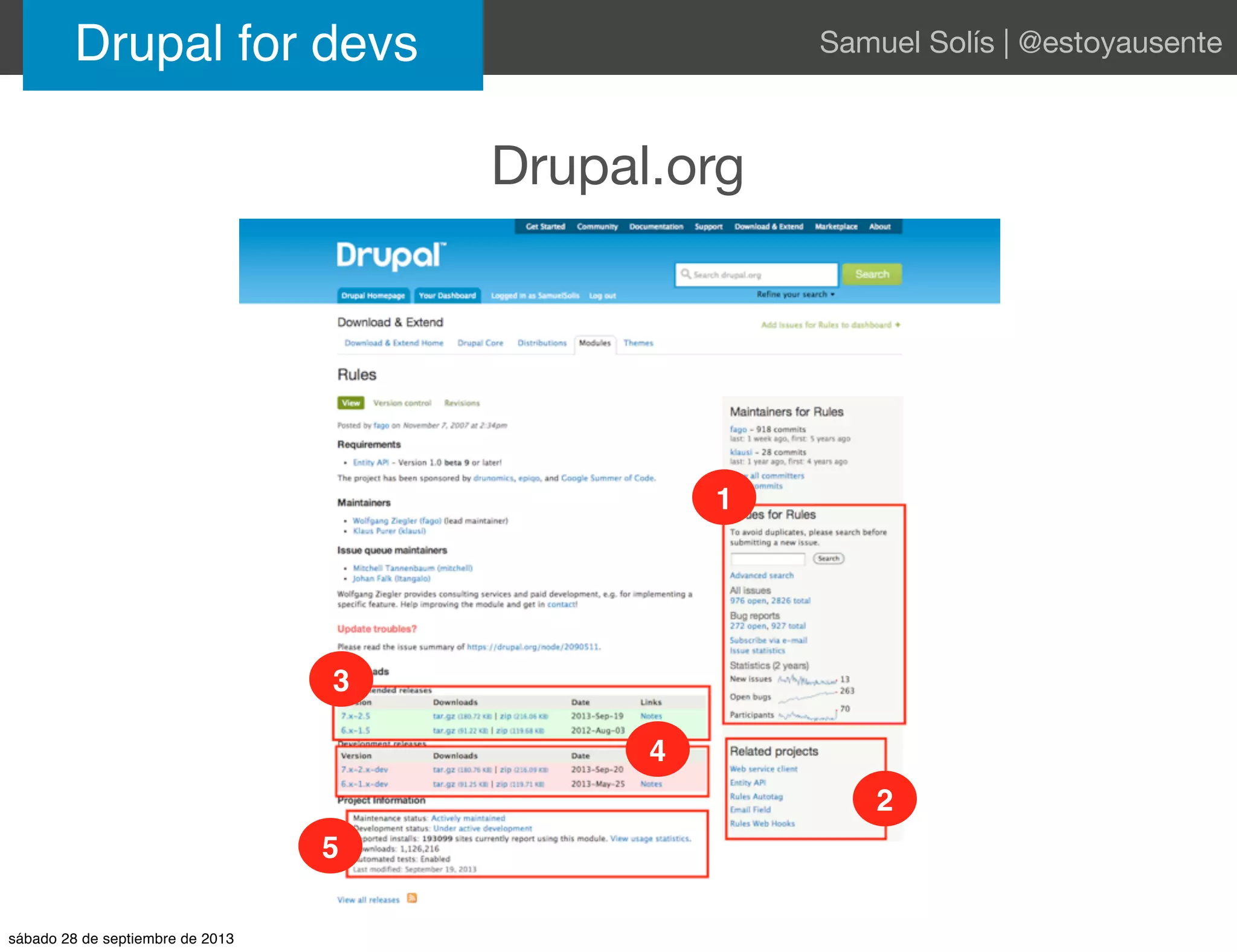This screenshot has height=952, width=1237.
Task: Switch to the Your Dashboard tab
Action: click(447, 295)
